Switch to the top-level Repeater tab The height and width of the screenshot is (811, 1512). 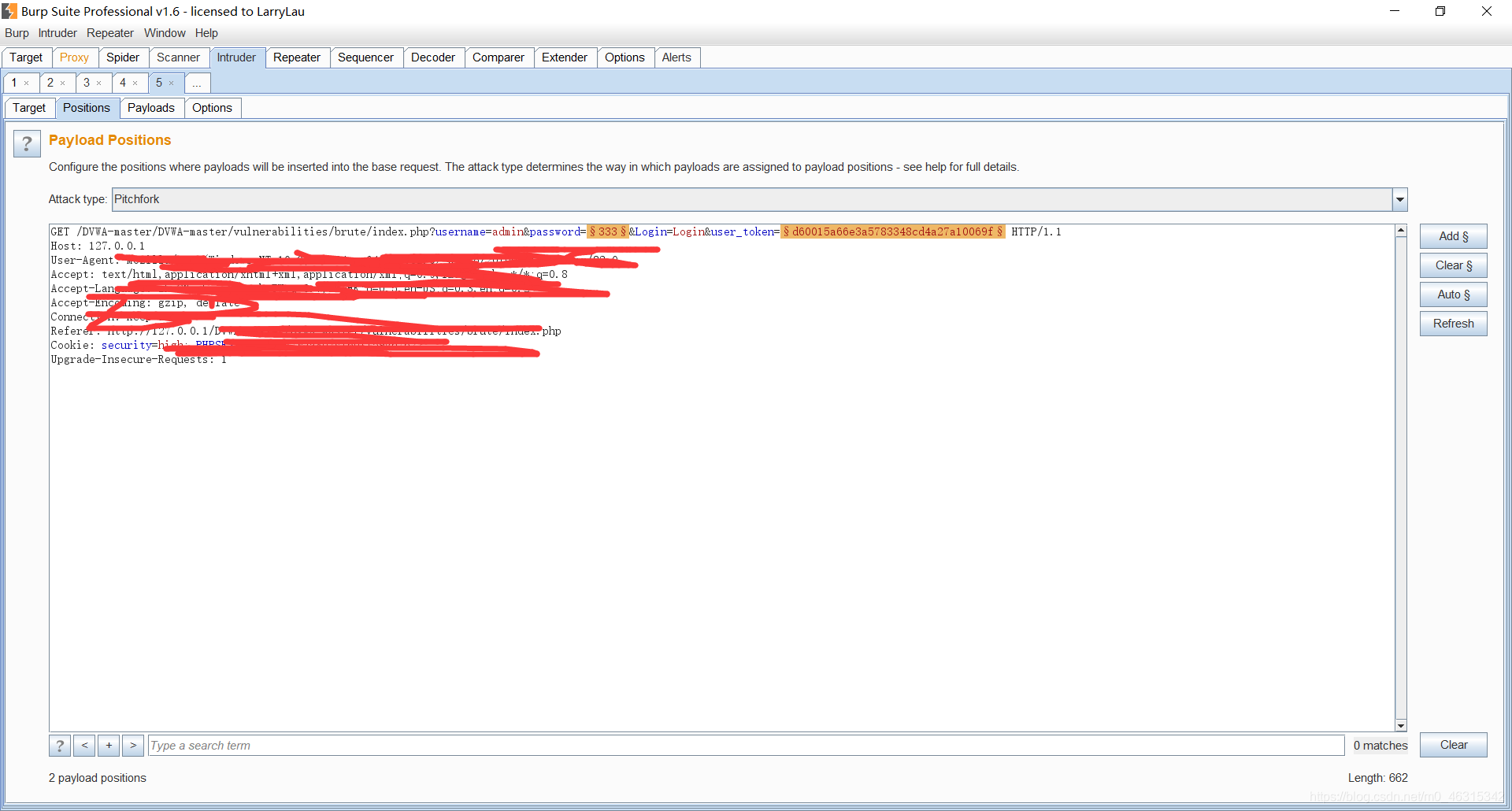(x=297, y=57)
